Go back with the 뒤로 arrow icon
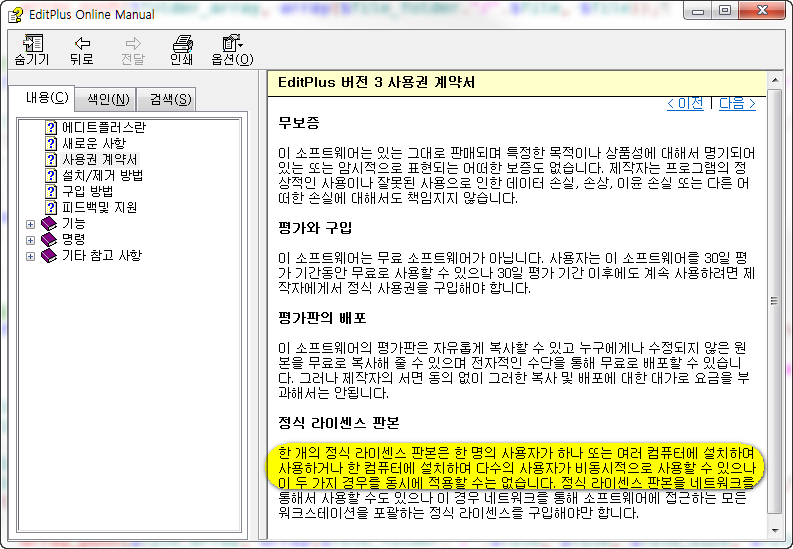Image resolution: width=793 pixels, height=549 pixels. click(82, 43)
